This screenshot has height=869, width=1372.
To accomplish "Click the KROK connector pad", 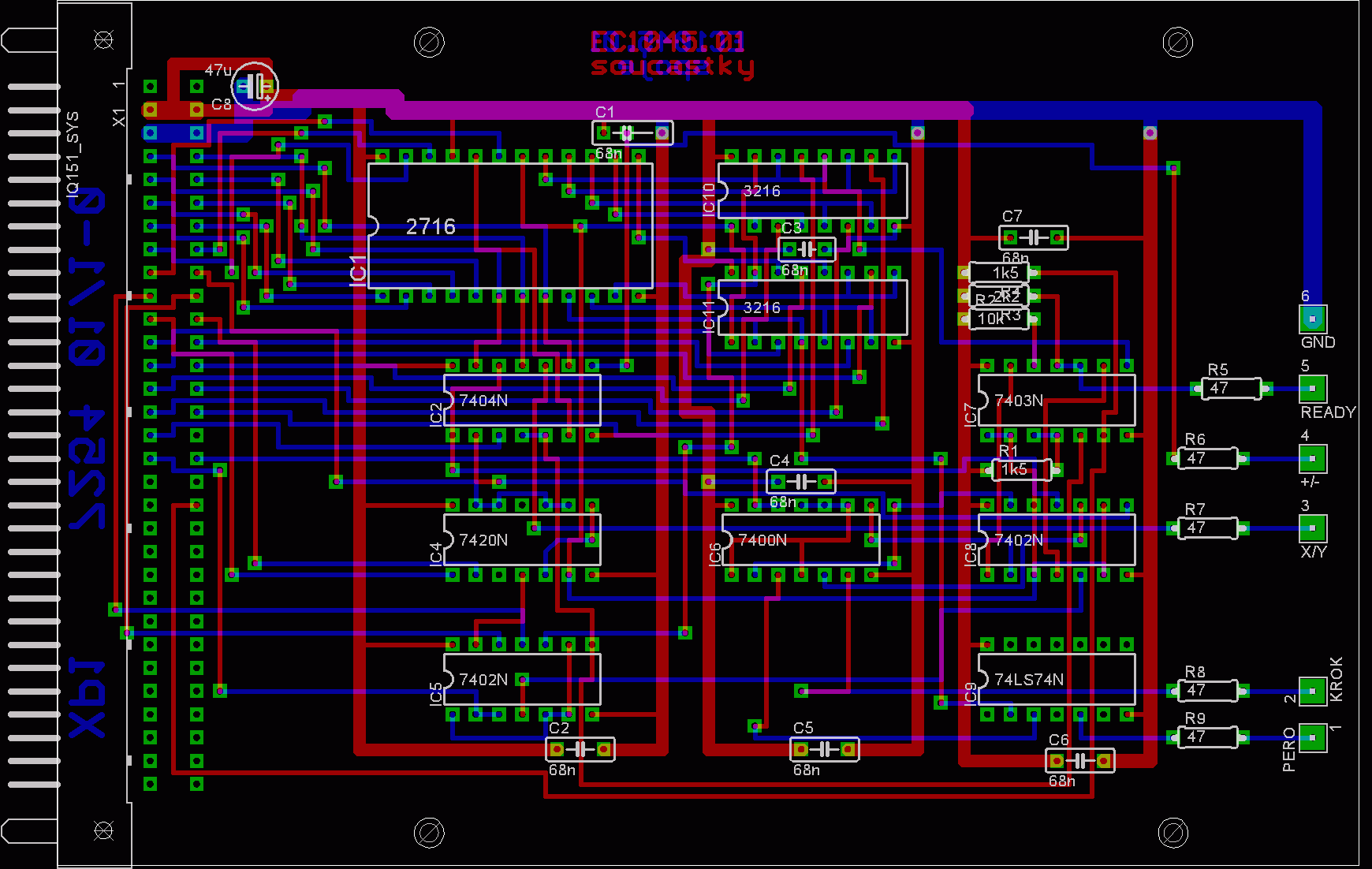I will point(1313,692).
